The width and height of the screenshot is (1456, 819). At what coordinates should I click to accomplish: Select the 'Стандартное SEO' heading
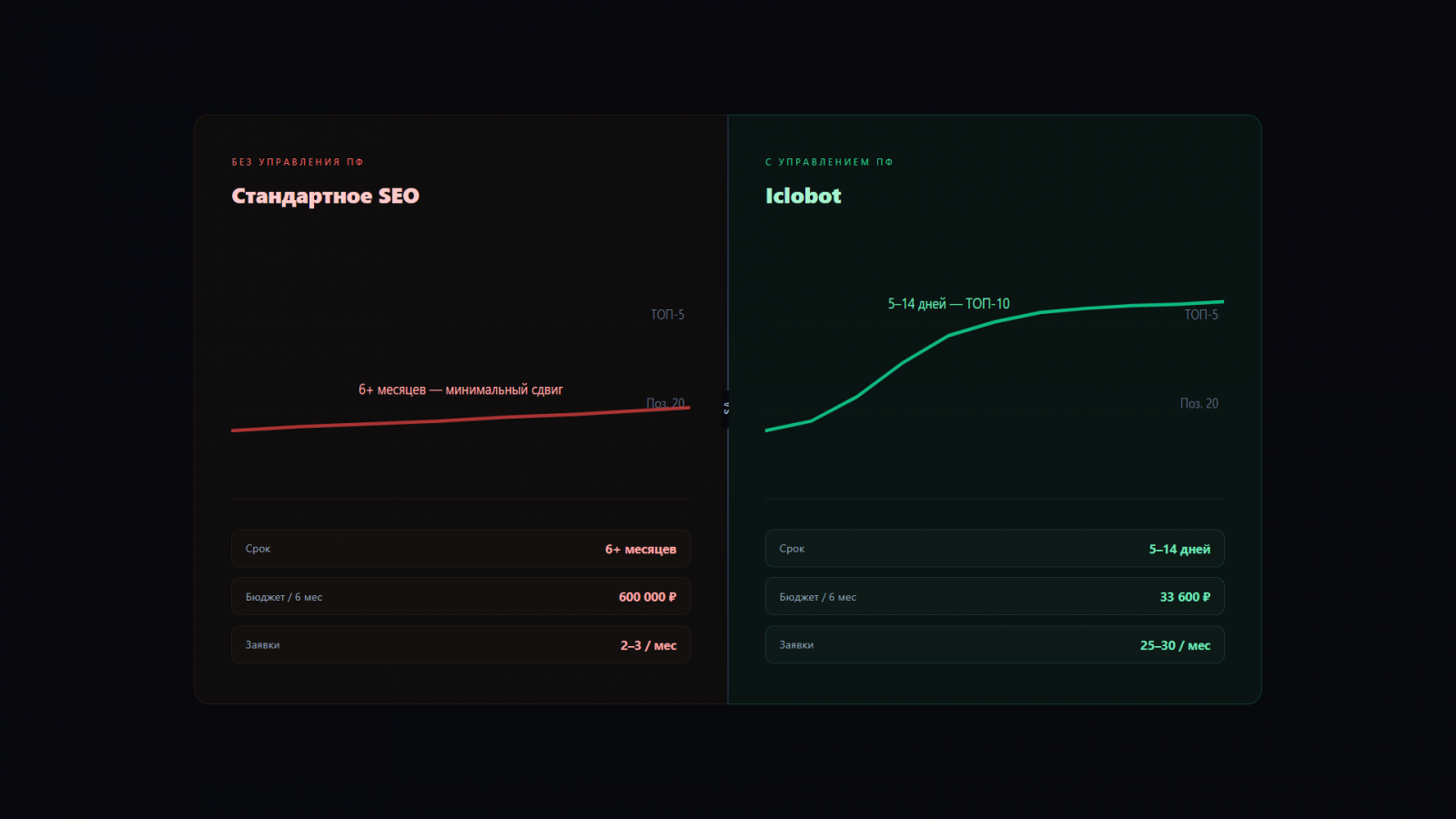(325, 197)
